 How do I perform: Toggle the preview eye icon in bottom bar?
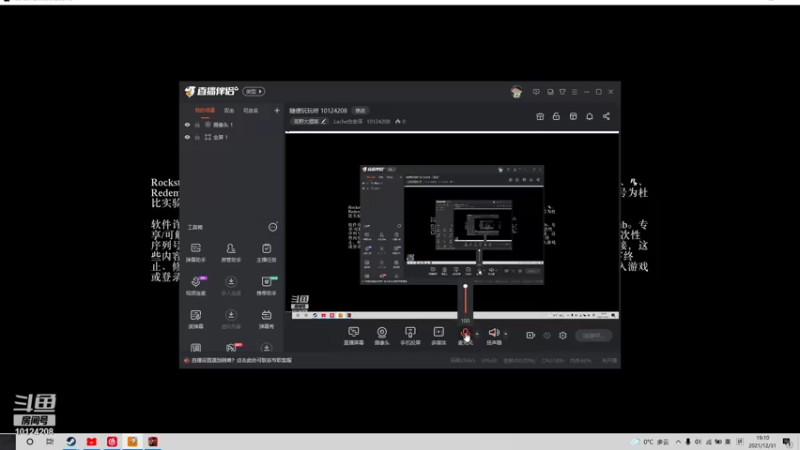click(x=547, y=335)
